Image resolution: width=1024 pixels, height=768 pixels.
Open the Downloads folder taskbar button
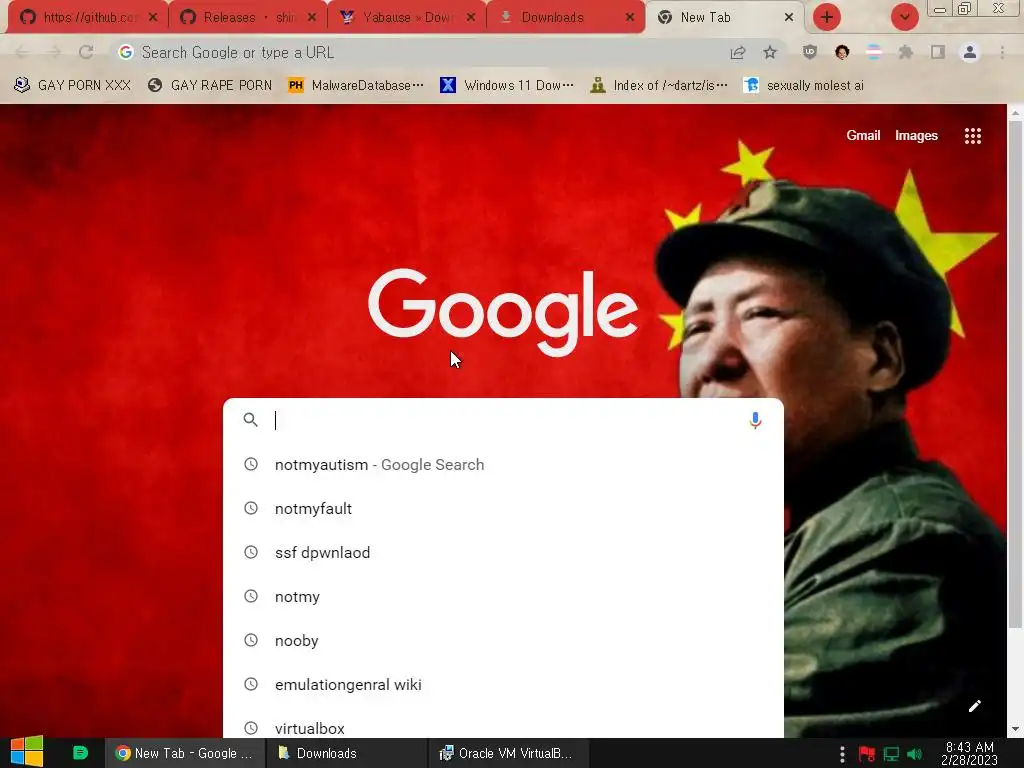click(346, 753)
